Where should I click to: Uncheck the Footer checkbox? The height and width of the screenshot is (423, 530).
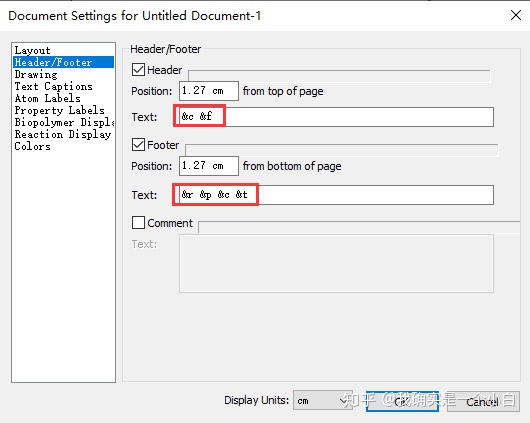[x=138, y=145]
